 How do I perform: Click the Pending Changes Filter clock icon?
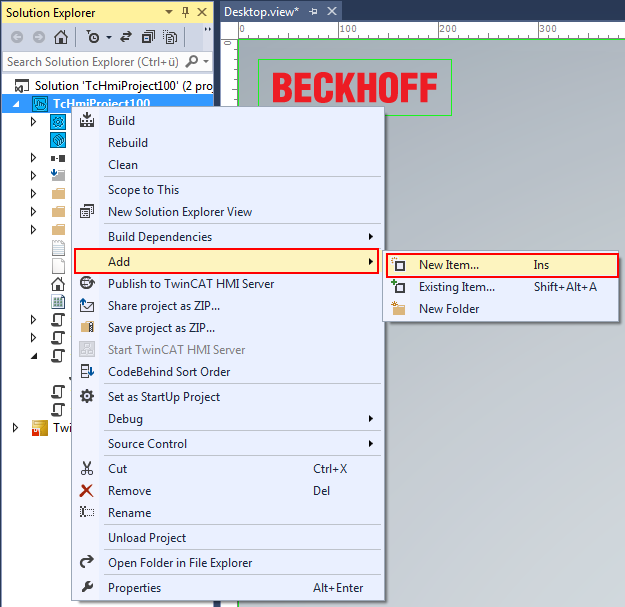93,37
